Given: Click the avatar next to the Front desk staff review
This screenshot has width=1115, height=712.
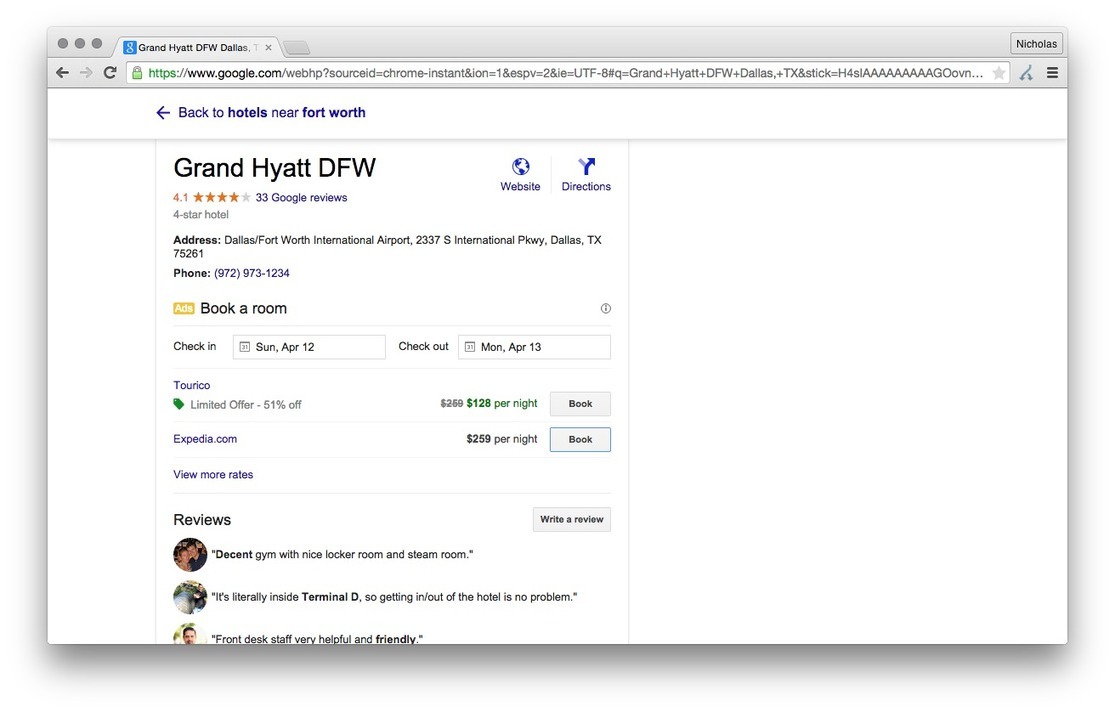Looking at the screenshot, I should coord(190,634).
